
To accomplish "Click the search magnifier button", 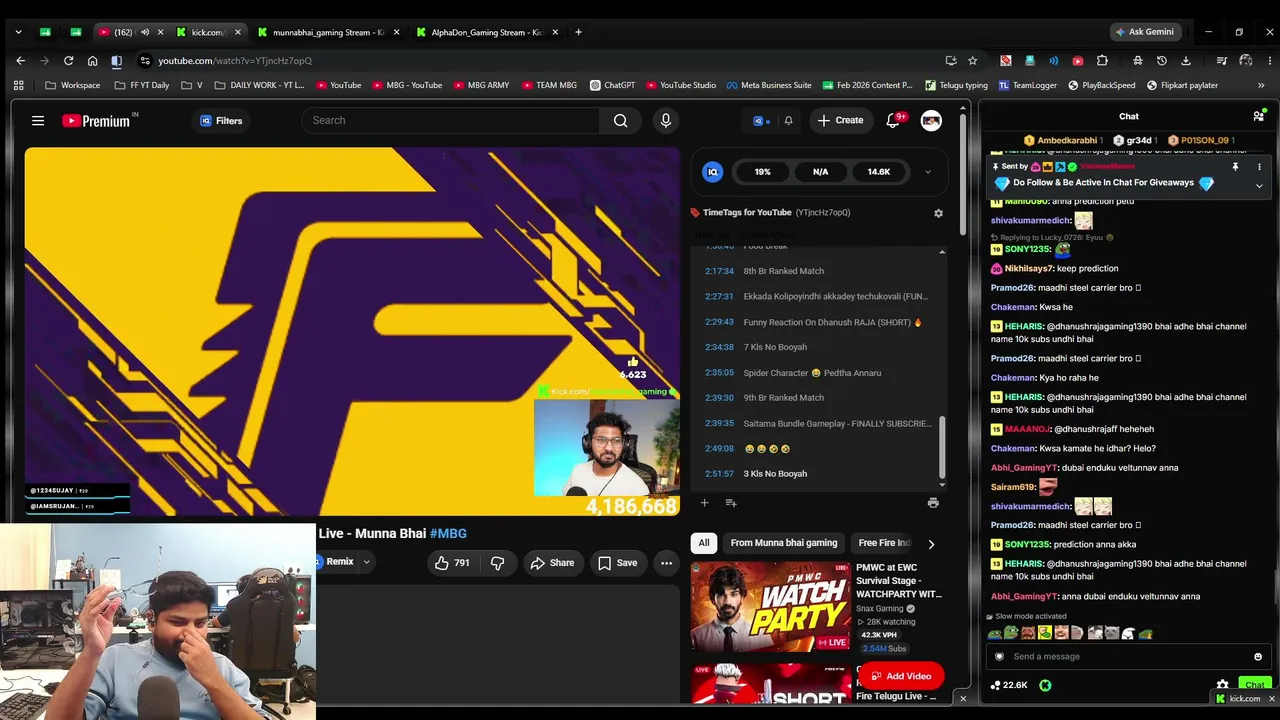I will point(621,121).
